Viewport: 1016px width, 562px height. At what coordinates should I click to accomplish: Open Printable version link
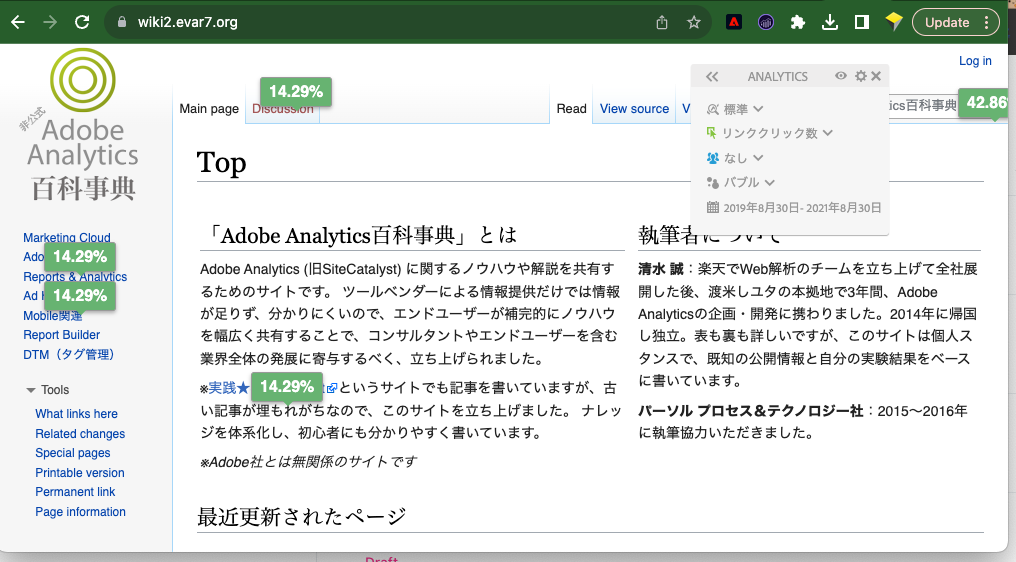pos(80,473)
